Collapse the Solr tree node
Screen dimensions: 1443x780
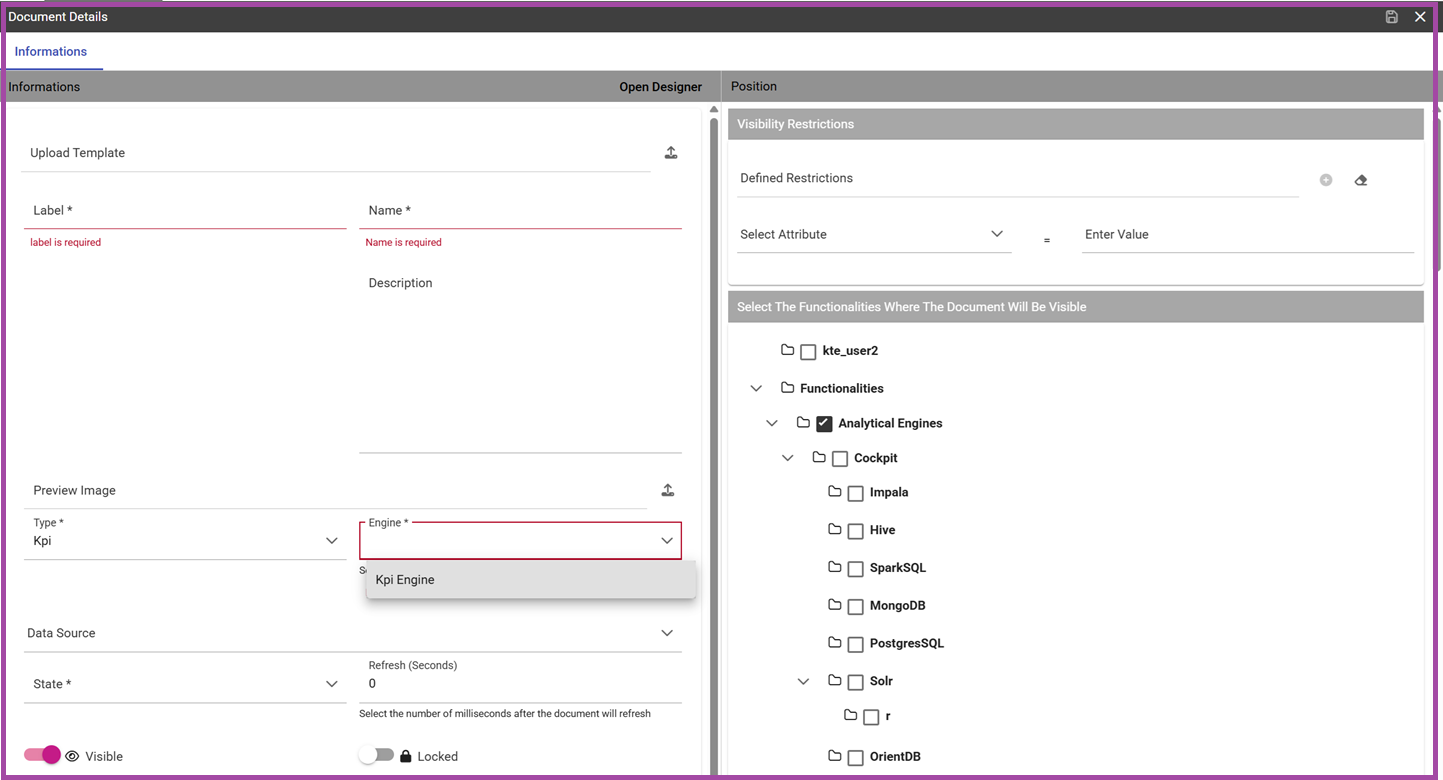[x=803, y=681]
